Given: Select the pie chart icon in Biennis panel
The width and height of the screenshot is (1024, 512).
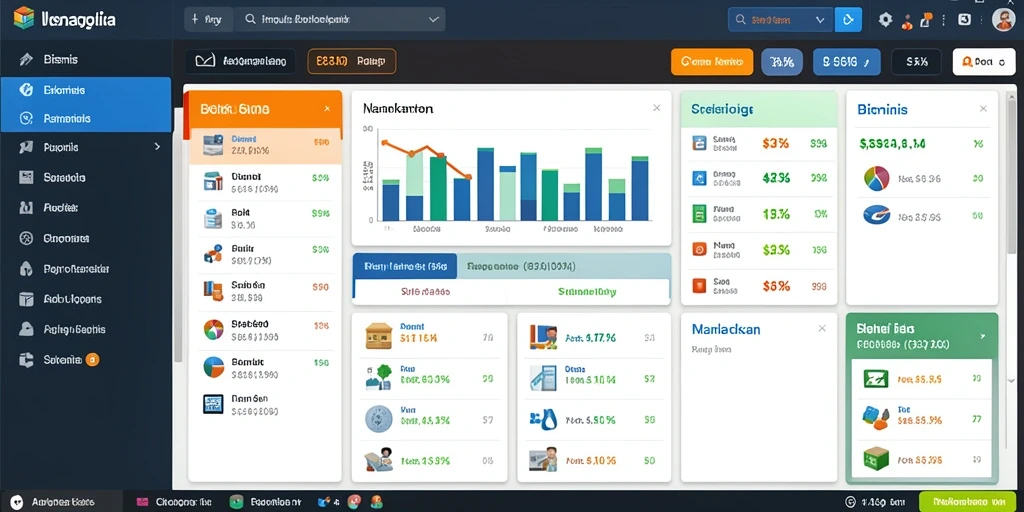Looking at the screenshot, I should click(x=876, y=178).
